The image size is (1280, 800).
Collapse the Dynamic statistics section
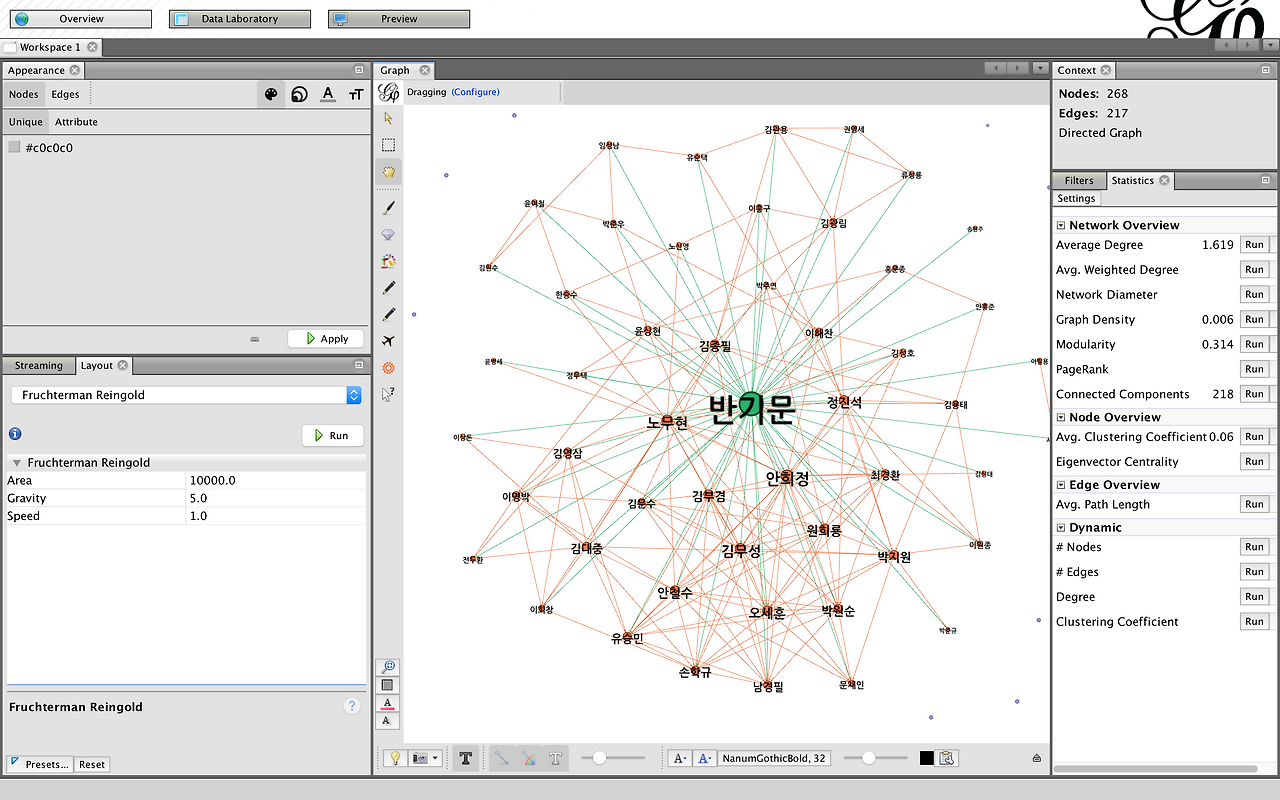[1061, 527]
